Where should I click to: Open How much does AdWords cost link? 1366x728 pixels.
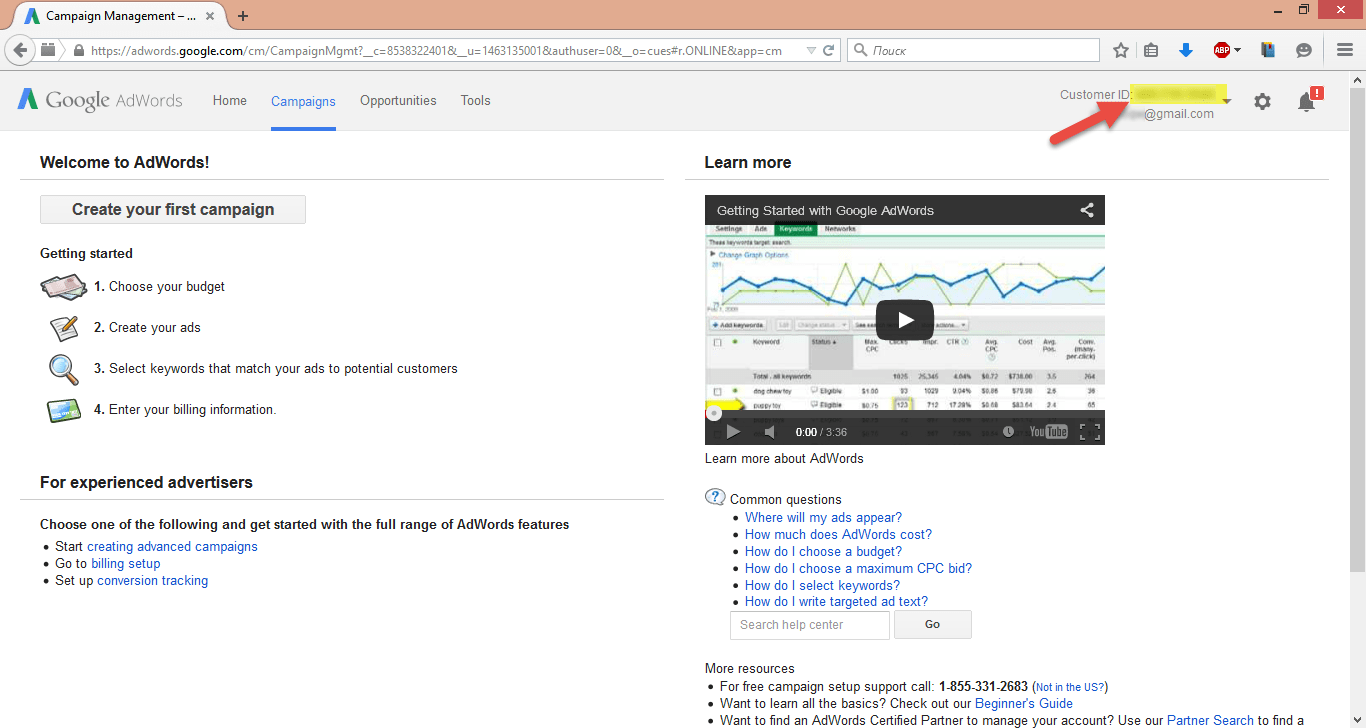click(838, 534)
